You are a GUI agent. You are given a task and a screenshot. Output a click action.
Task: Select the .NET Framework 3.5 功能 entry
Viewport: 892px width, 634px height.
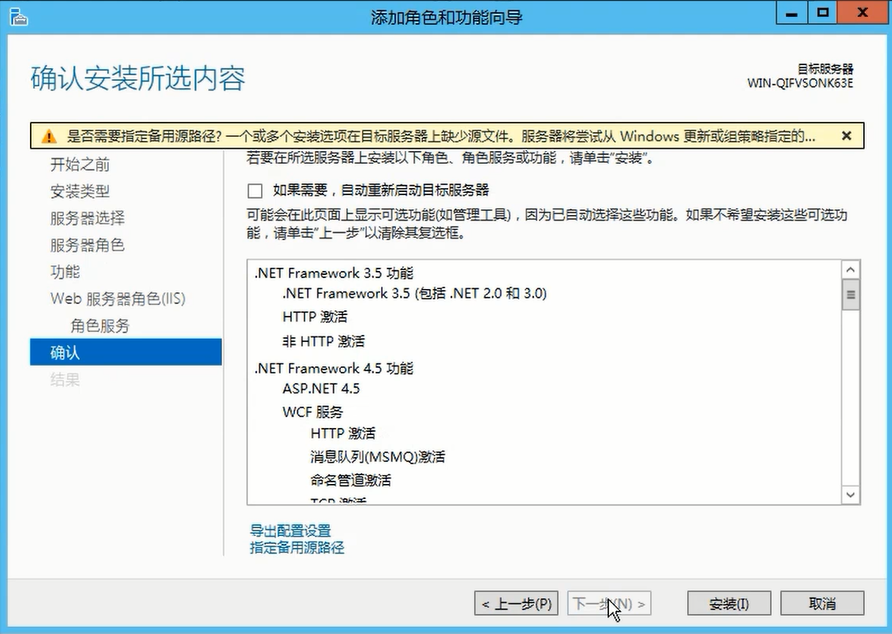pyautogui.click(x=334, y=273)
